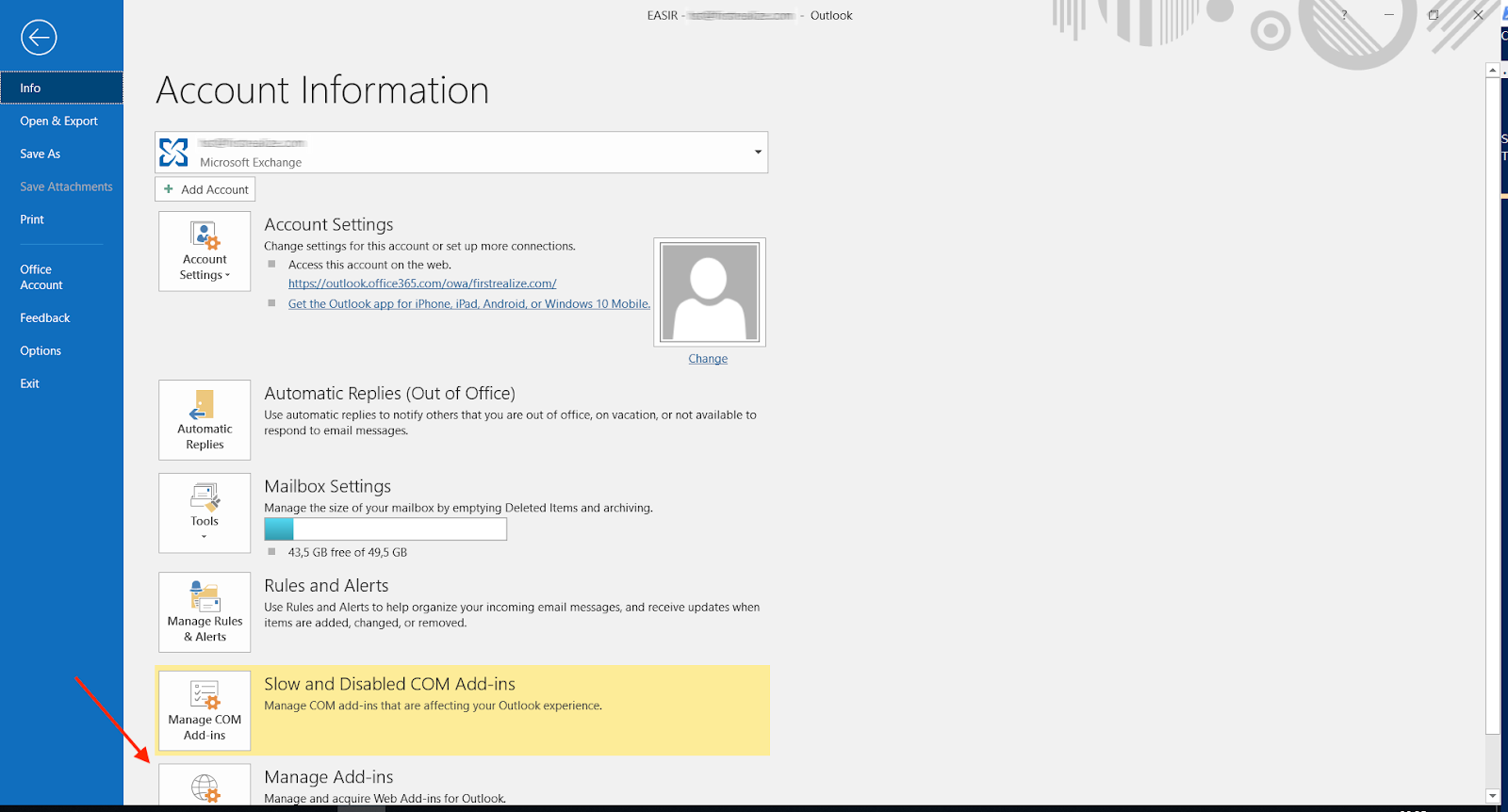Click the Microsoft Exchange account logo
Screen dimensions: 1508x812
click(173, 152)
